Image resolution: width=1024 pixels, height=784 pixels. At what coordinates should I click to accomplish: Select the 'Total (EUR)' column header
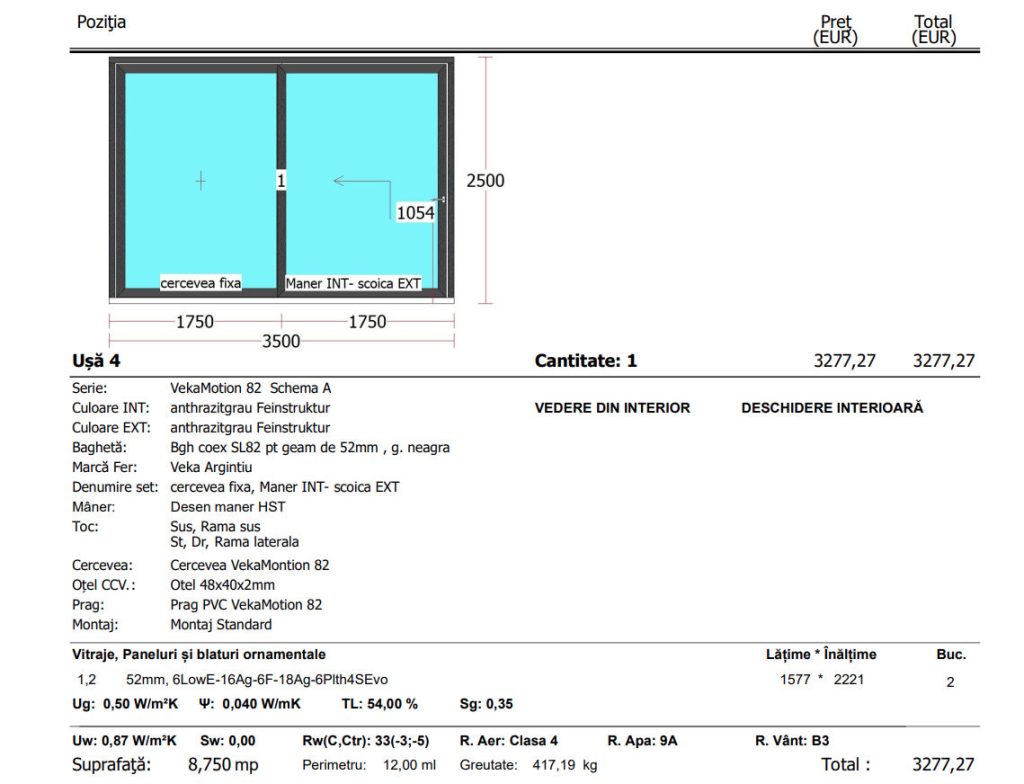pyautogui.click(x=933, y=30)
